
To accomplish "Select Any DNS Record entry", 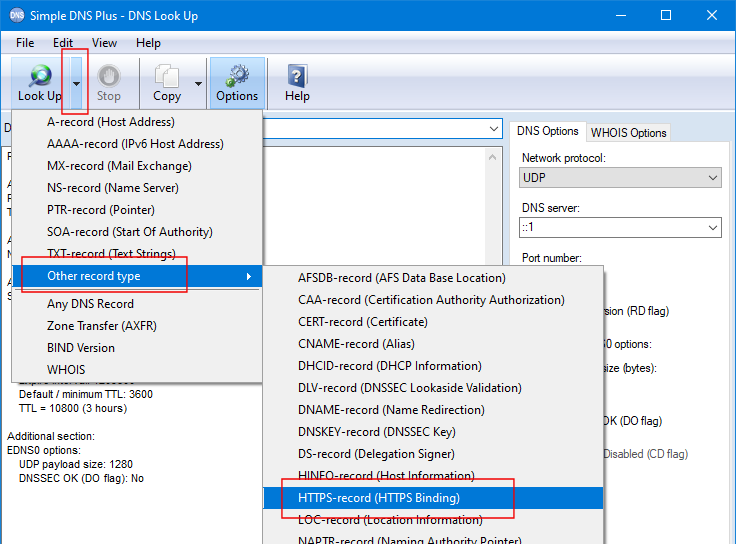I will [x=137, y=304].
